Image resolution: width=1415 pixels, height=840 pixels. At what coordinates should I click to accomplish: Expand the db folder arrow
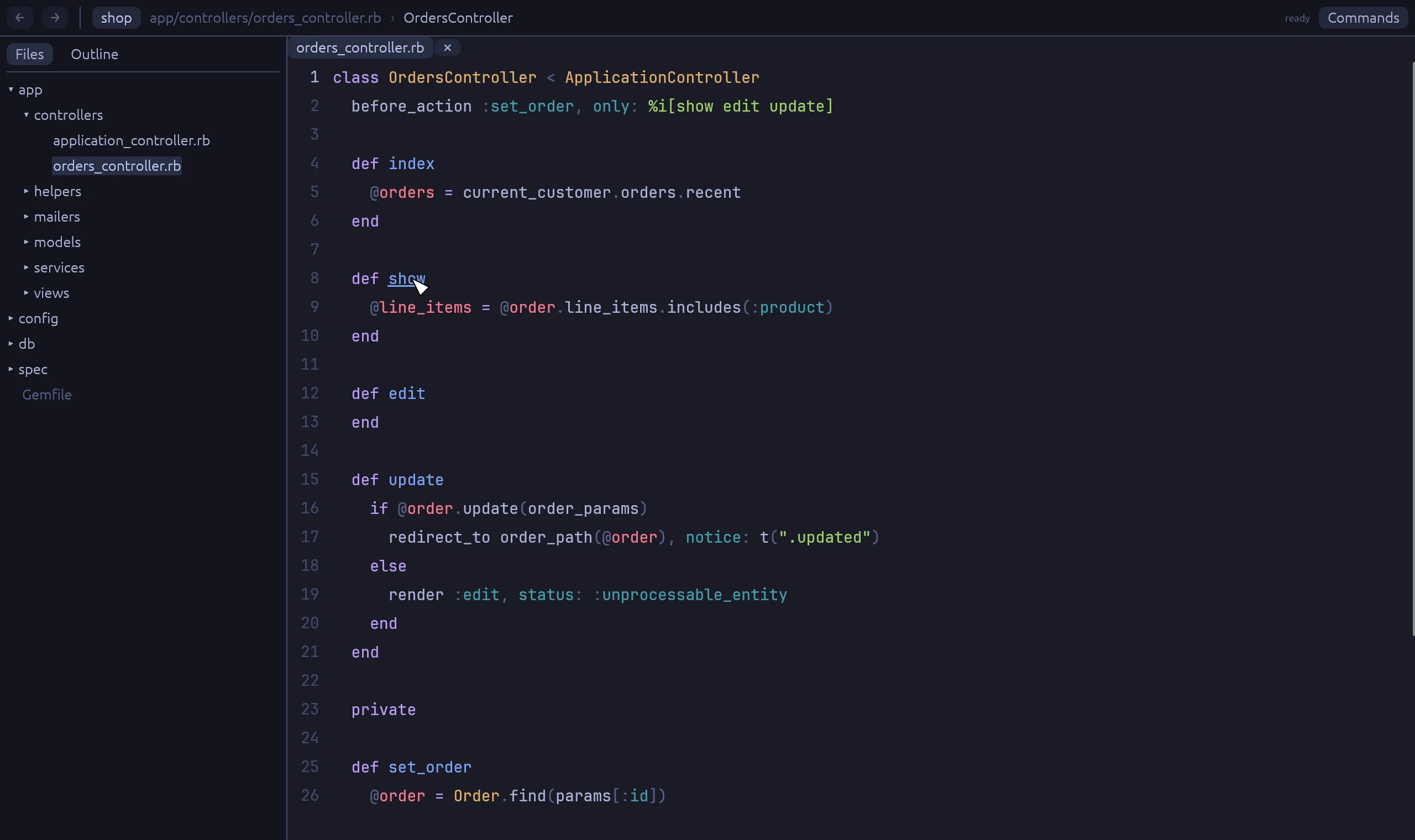pos(11,344)
